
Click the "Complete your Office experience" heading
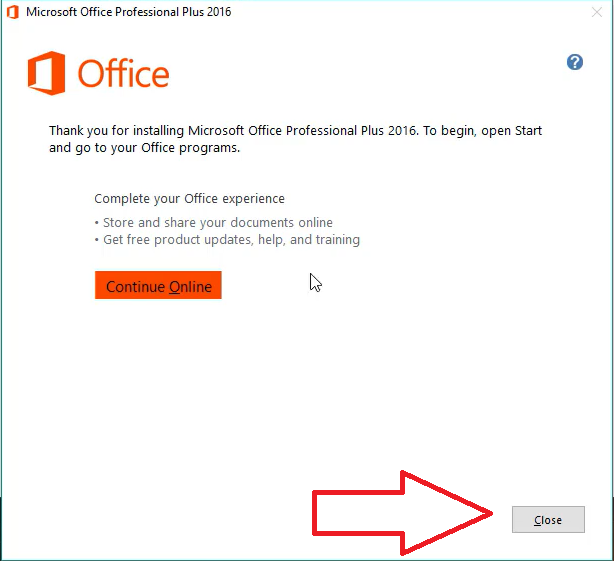189,199
